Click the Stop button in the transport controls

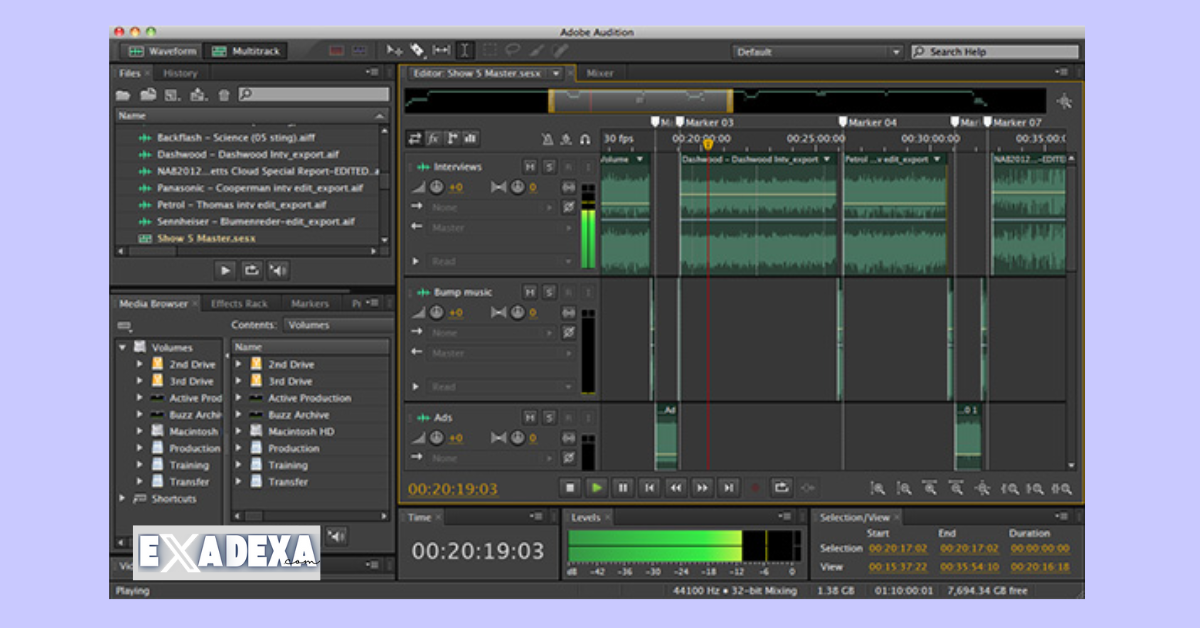point(568,488)
